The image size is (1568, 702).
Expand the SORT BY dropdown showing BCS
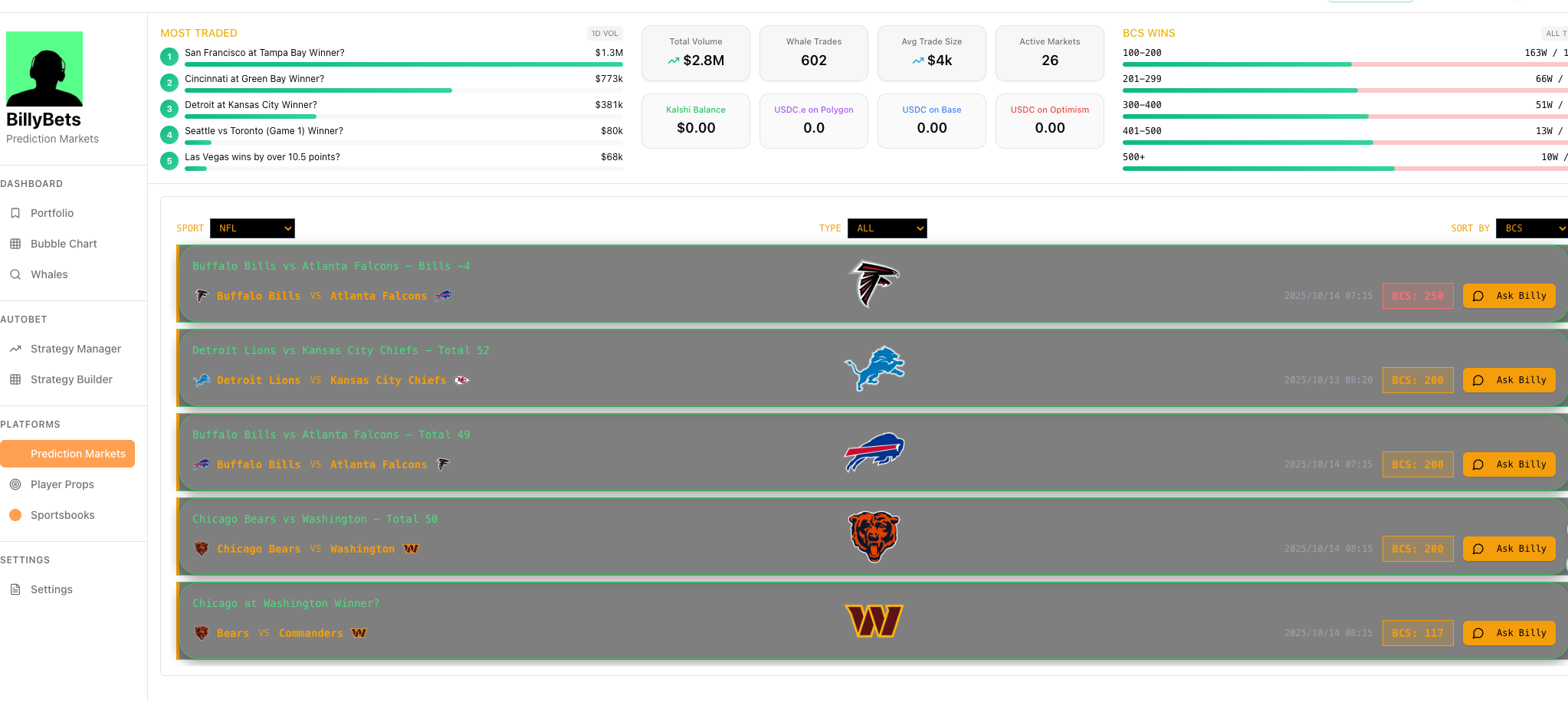coord(1532,228)
